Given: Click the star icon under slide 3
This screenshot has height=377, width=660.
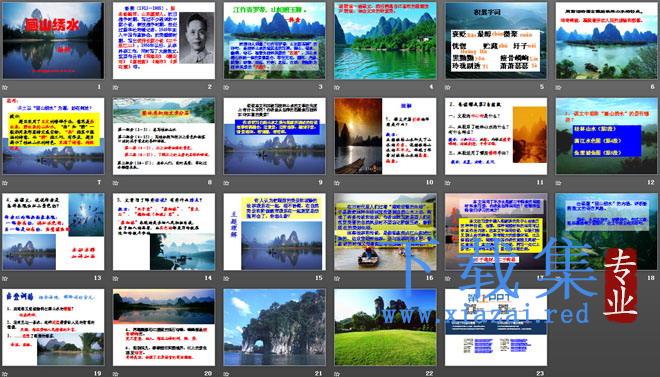Looking at the screenshot, I should click(x=226, y=88).
